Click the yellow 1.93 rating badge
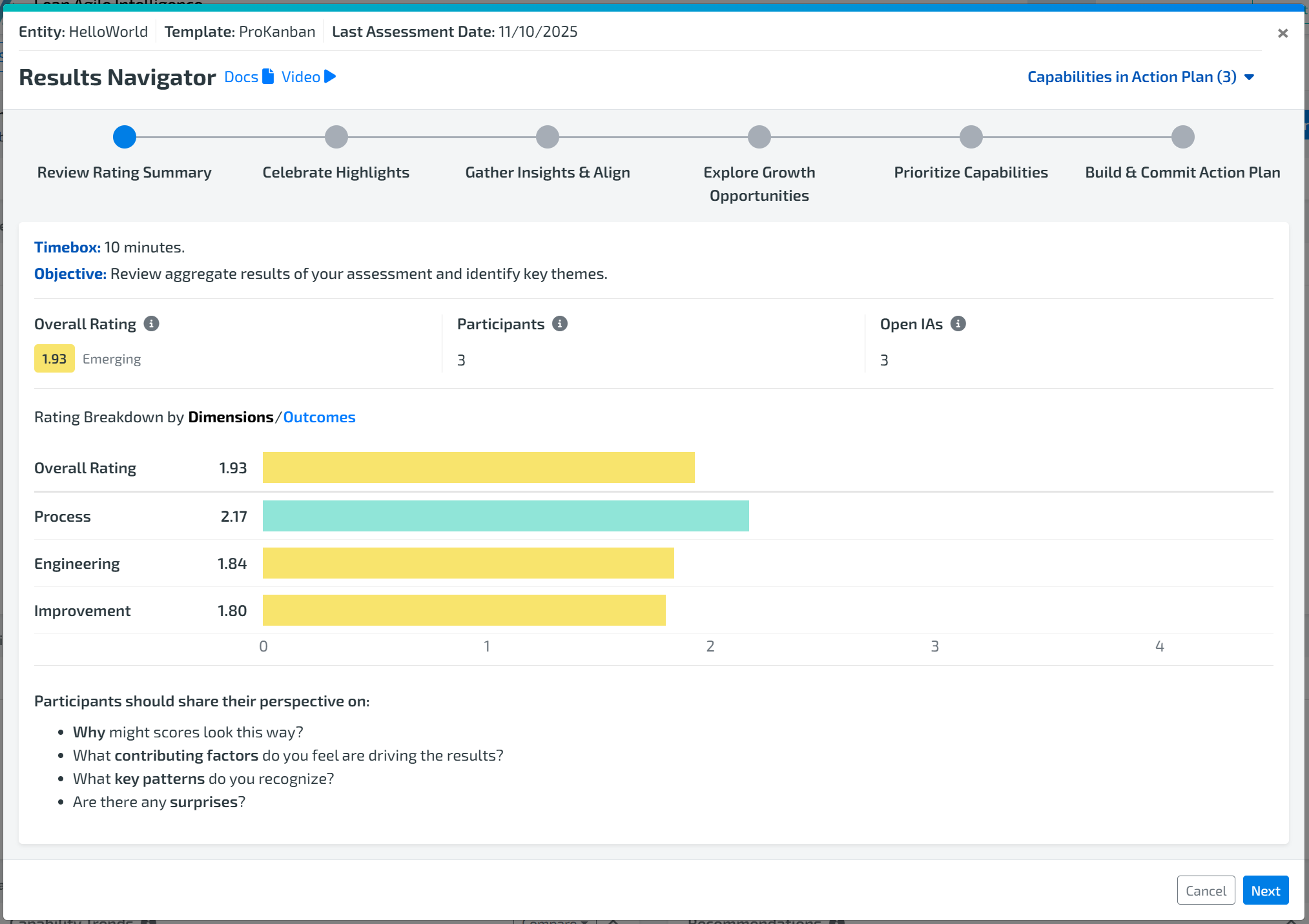The width and height of the screenshot is (1309, 924). coord(54,359)
